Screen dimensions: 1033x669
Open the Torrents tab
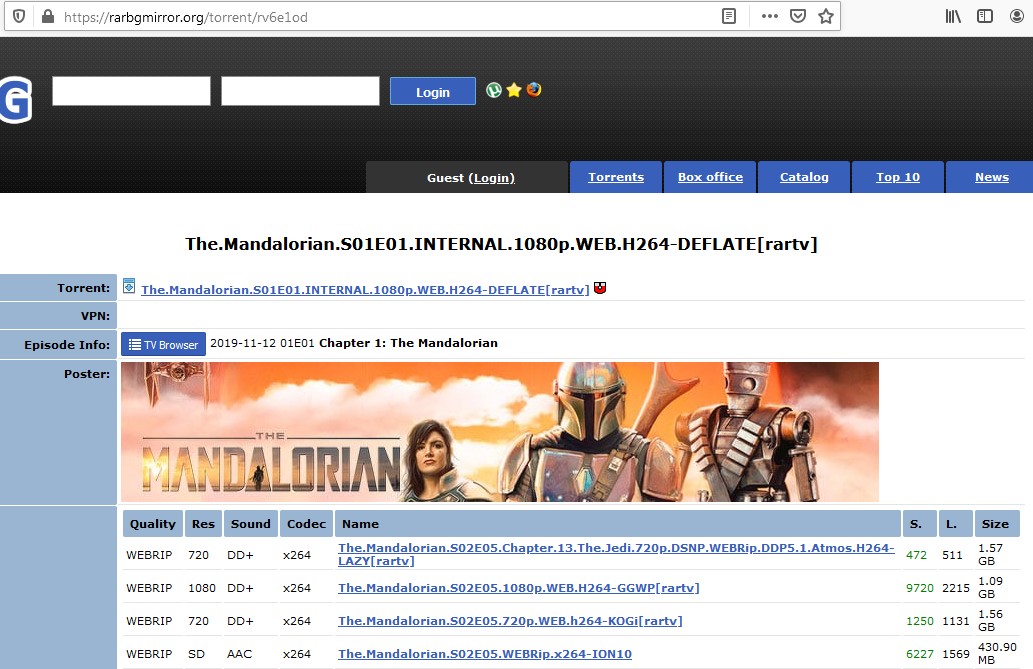click(x=616, y=177)
